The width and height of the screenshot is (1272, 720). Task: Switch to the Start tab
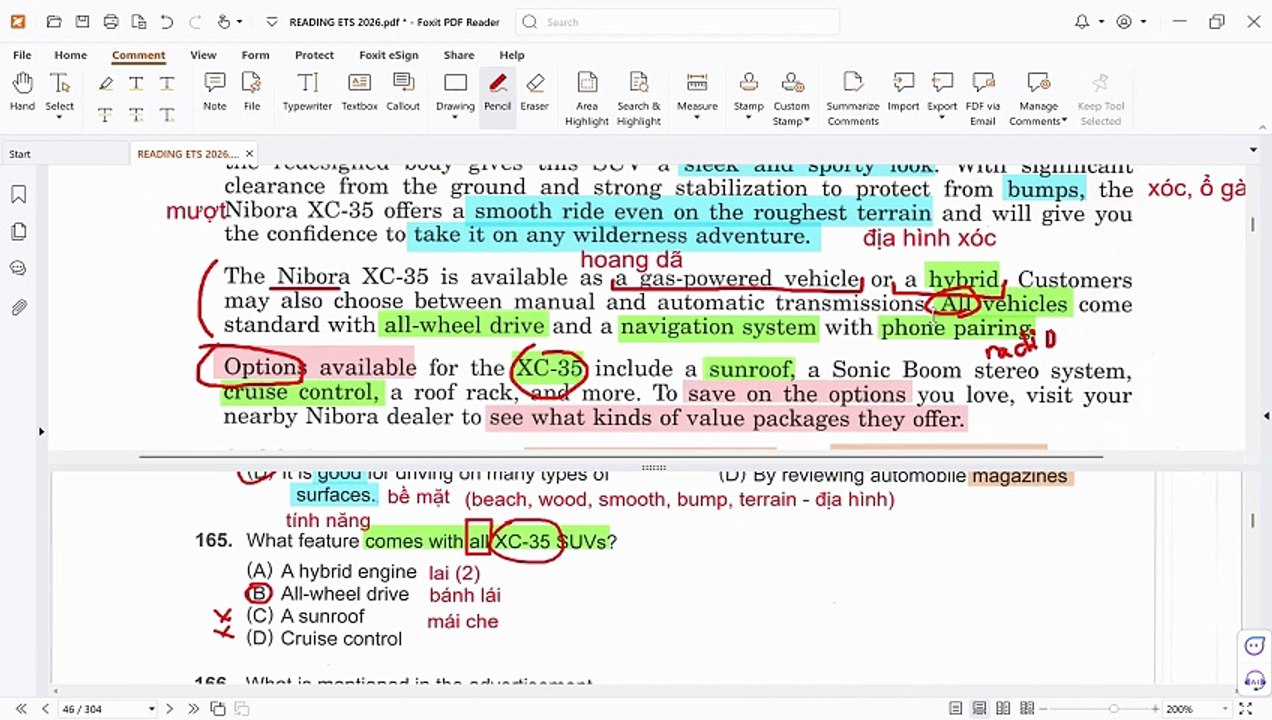pyautogui.click(x=20, y=154)
